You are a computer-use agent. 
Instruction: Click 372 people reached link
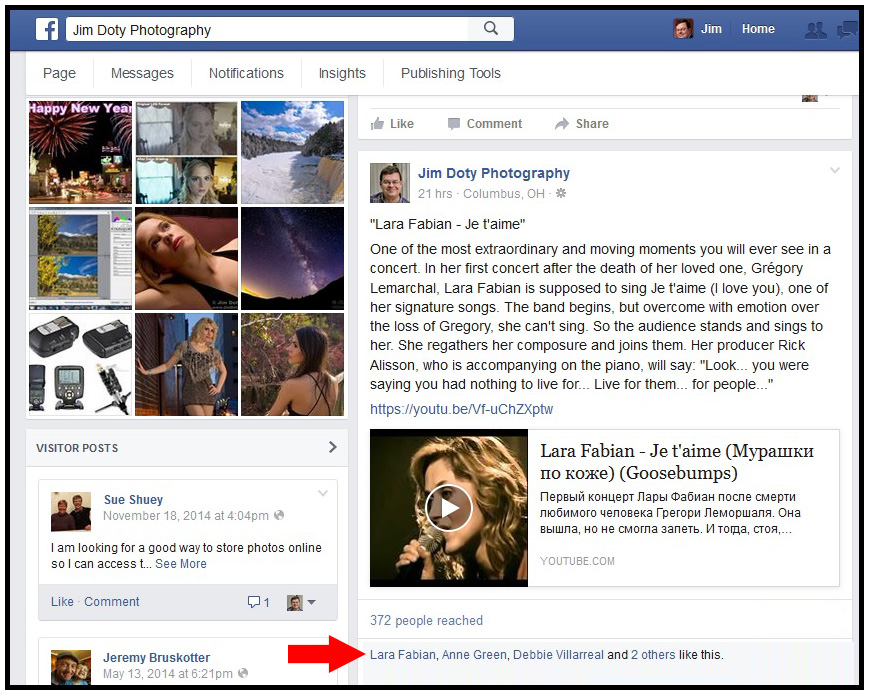426,620
